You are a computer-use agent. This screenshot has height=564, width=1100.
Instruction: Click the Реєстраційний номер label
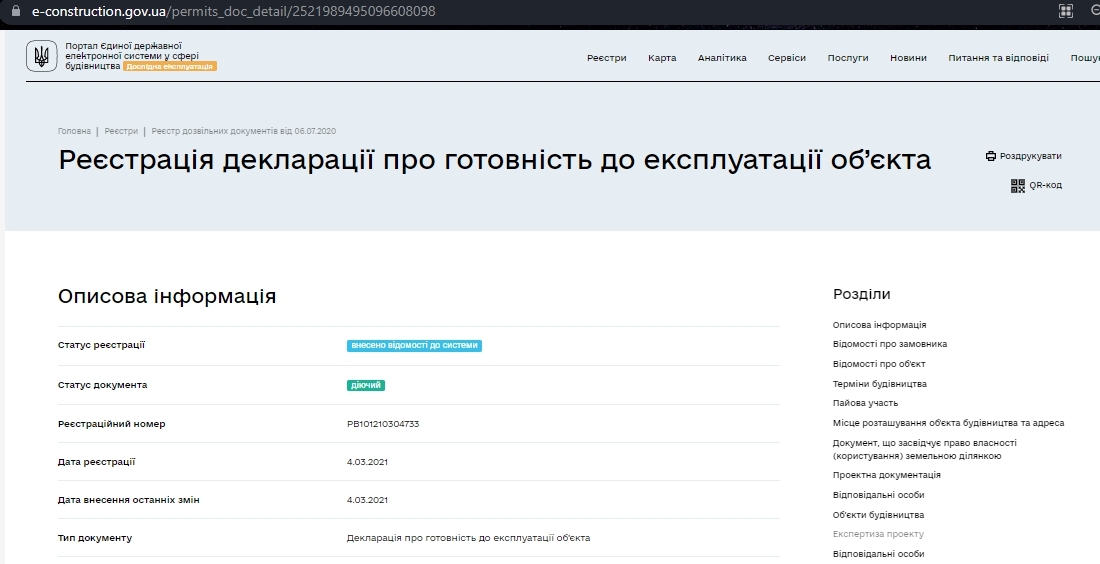(112, 424)
